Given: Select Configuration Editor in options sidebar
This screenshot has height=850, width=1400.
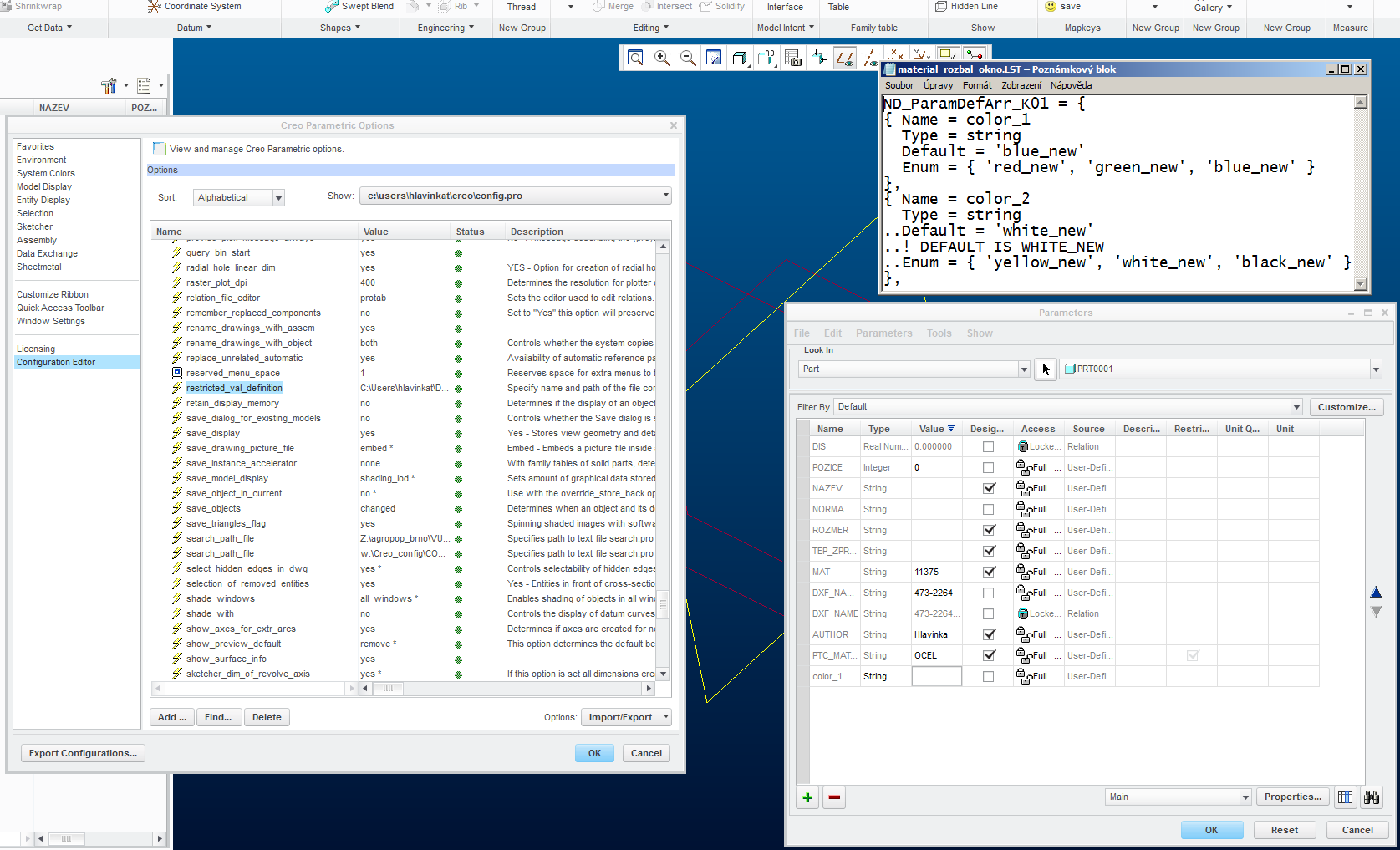Looking at the screenshot, I should [x=76, y=363].
